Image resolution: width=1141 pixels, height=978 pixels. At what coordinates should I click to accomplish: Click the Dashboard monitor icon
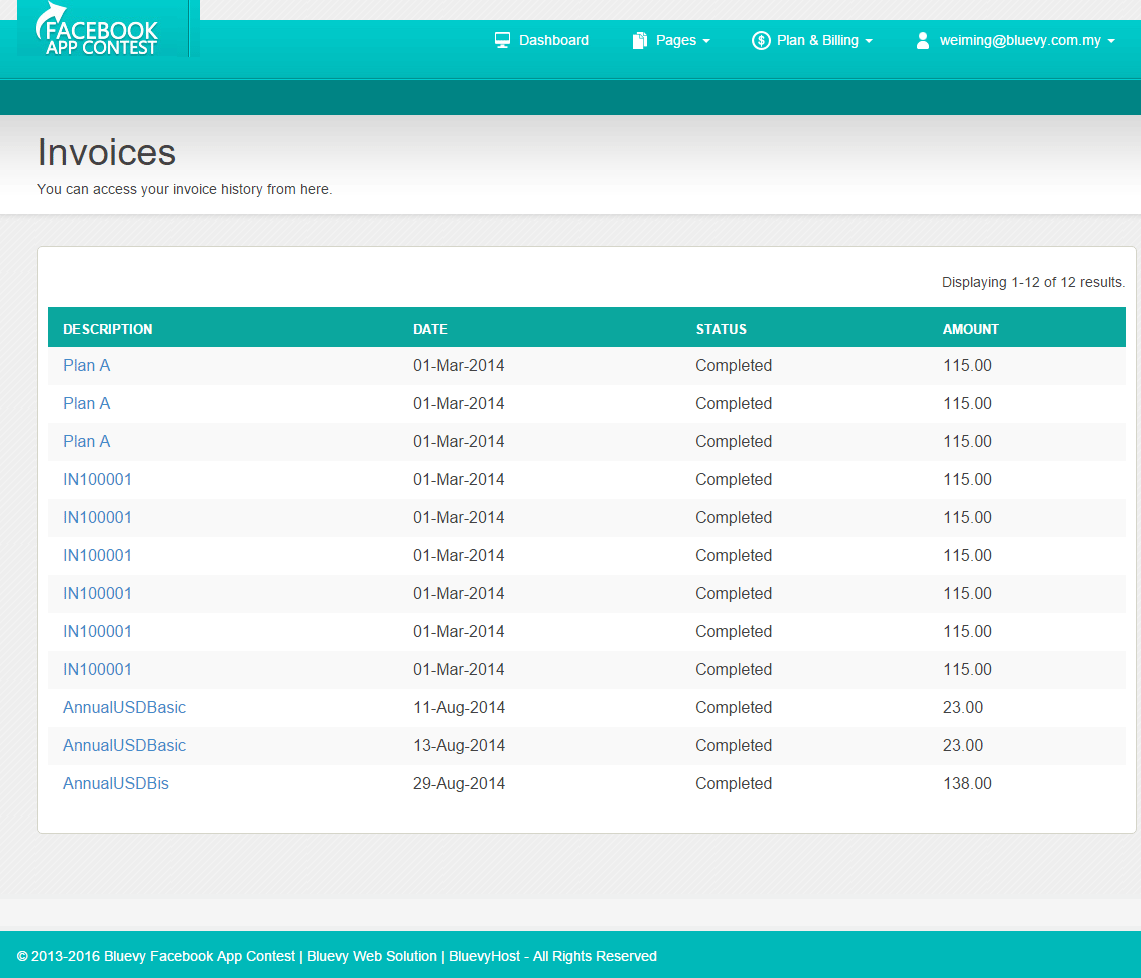(502, 40)
